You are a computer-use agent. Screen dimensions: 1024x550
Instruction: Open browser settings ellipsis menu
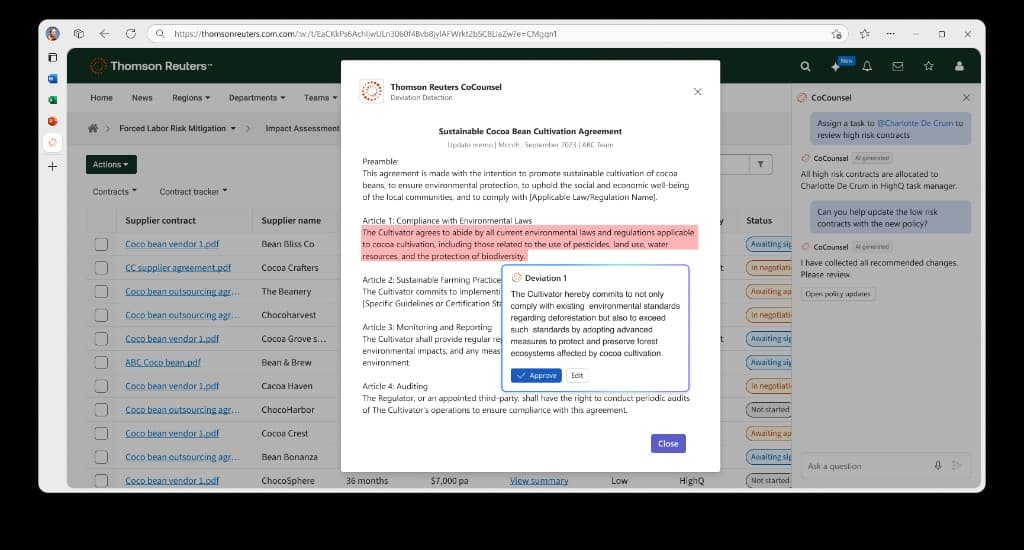pos(891,34)
